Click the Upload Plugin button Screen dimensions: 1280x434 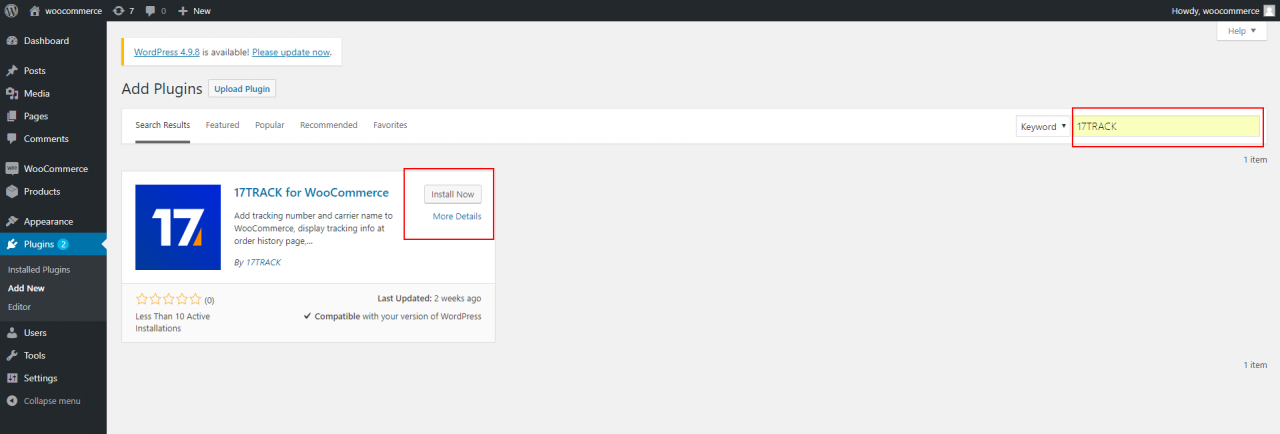coord(242,88)
